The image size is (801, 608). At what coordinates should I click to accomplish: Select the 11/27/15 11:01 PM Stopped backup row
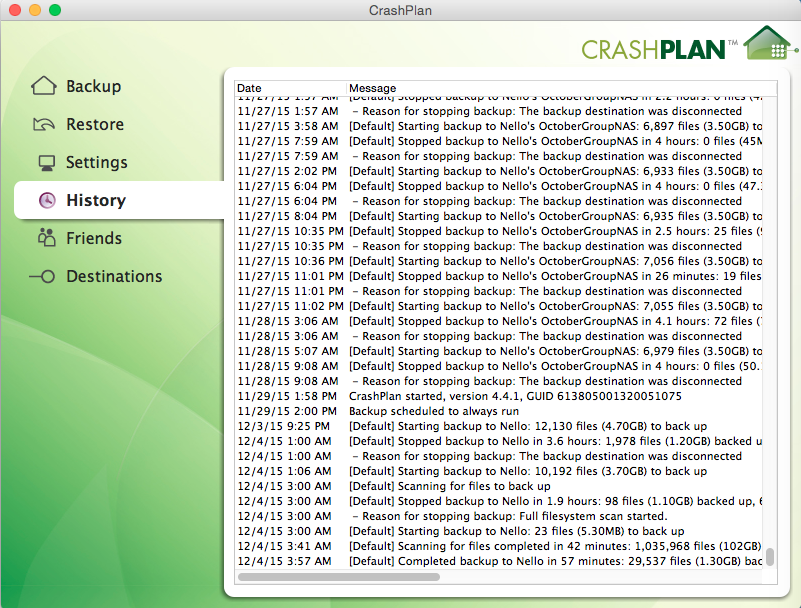point(499,276)
